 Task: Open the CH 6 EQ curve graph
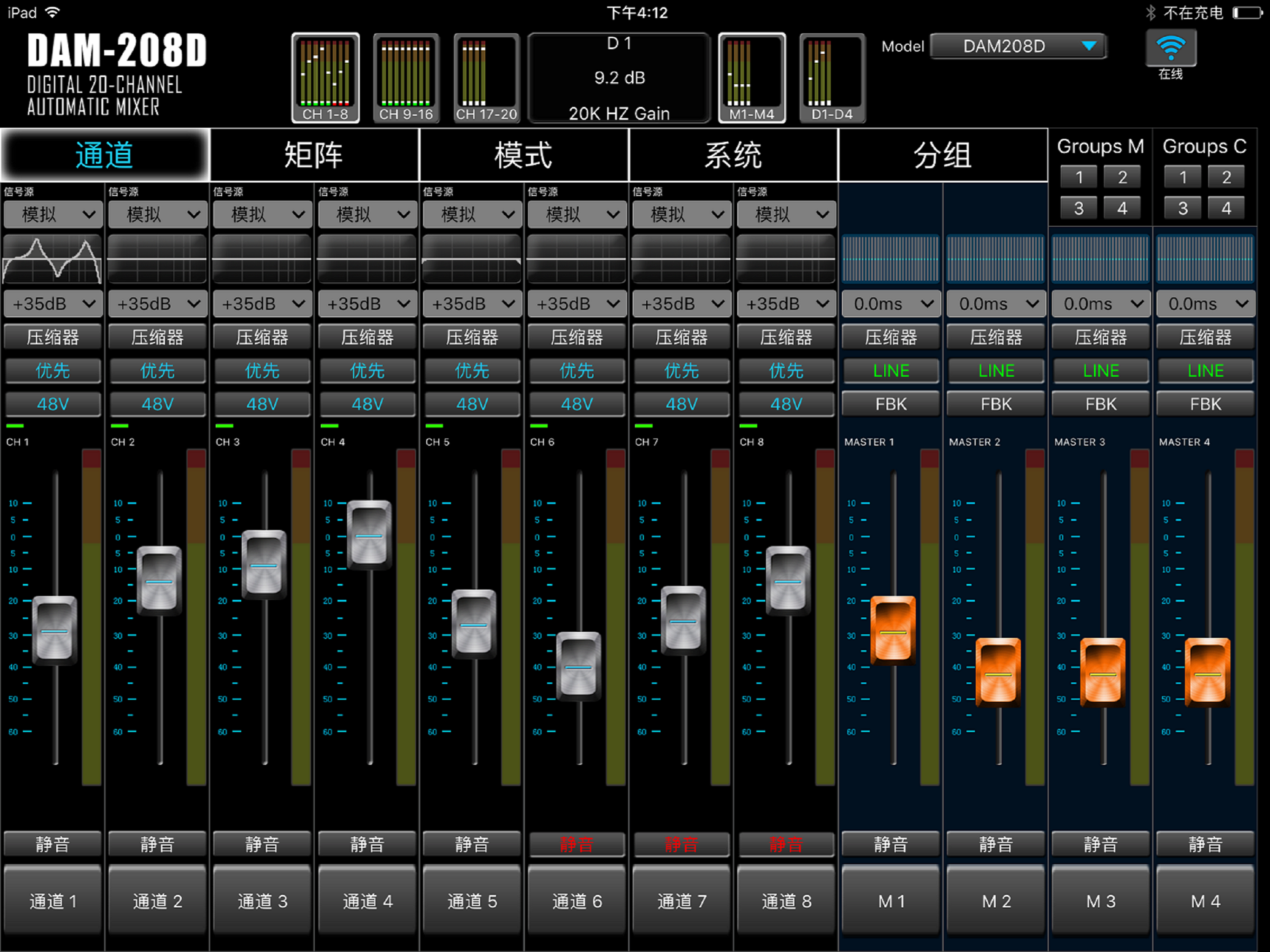pyautogui.click(x=576, y=259)
